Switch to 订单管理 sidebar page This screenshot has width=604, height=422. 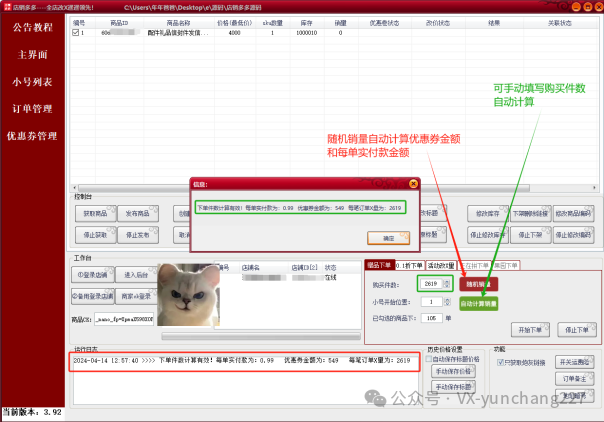(32, 109)
